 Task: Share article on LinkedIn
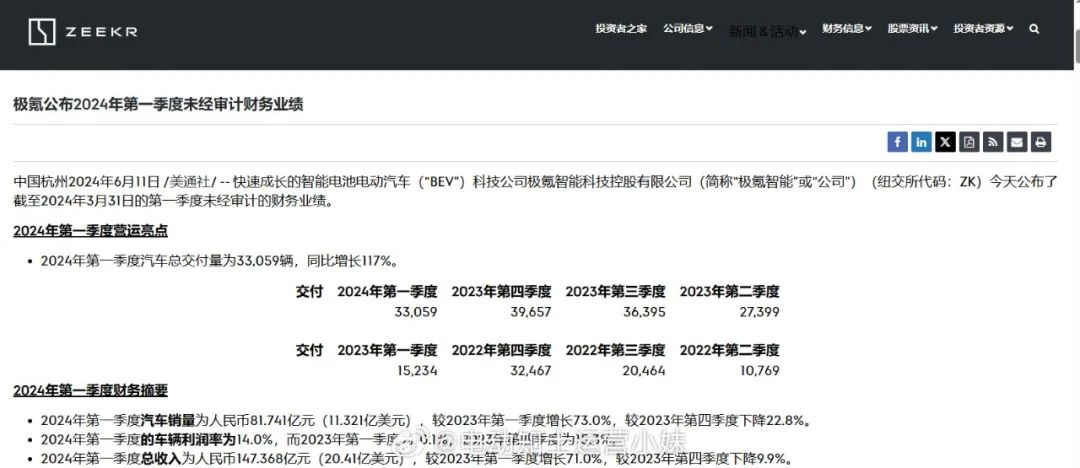pyautogui.click(x=921, y=142)
